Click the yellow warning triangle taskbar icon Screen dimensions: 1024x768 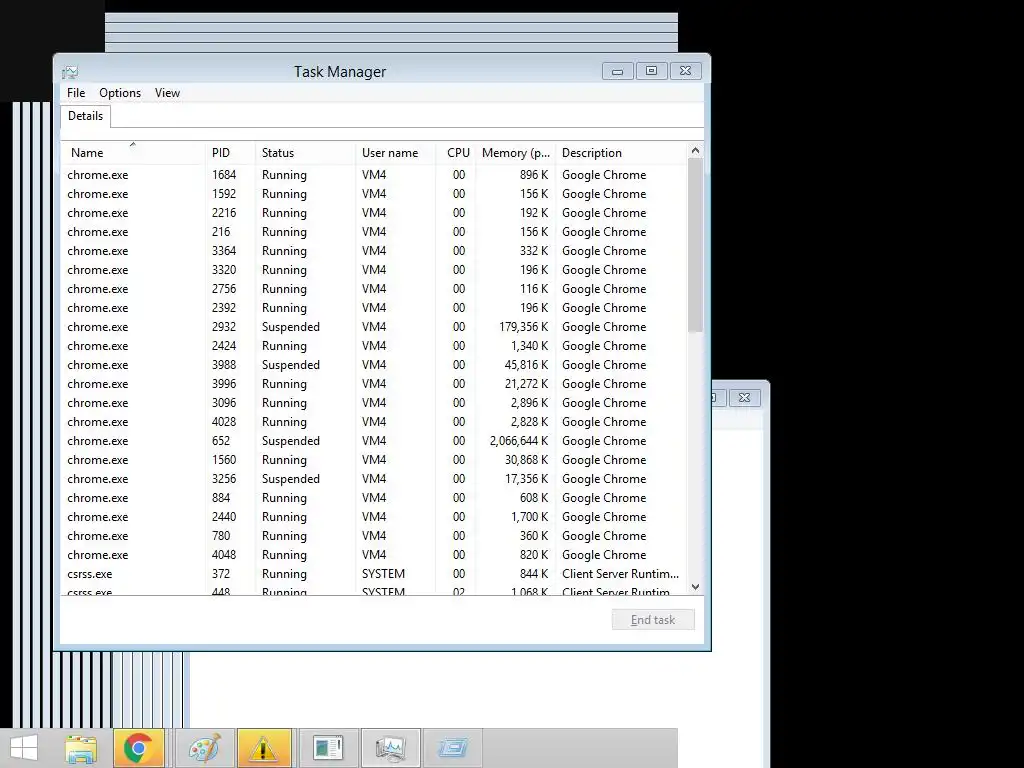click(263, 748)
